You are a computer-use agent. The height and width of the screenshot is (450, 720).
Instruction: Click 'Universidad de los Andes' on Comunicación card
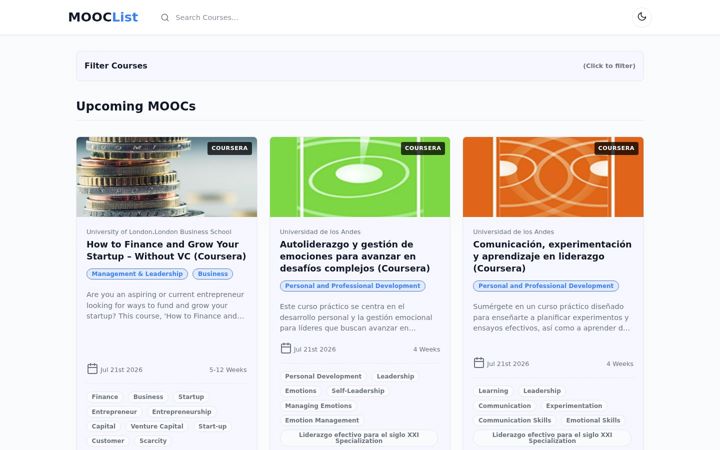tap(513, 232)
